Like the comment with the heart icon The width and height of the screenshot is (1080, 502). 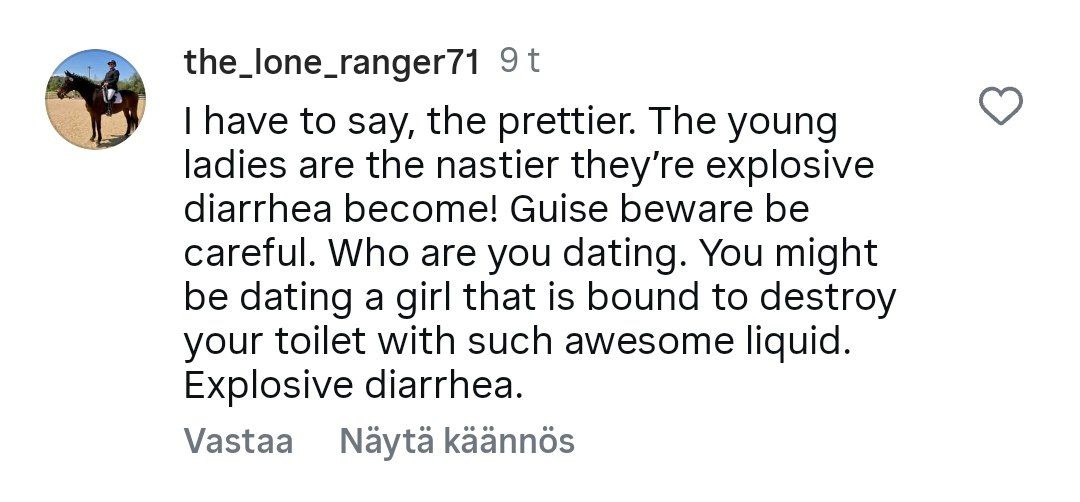click(x=1001, y=107)
